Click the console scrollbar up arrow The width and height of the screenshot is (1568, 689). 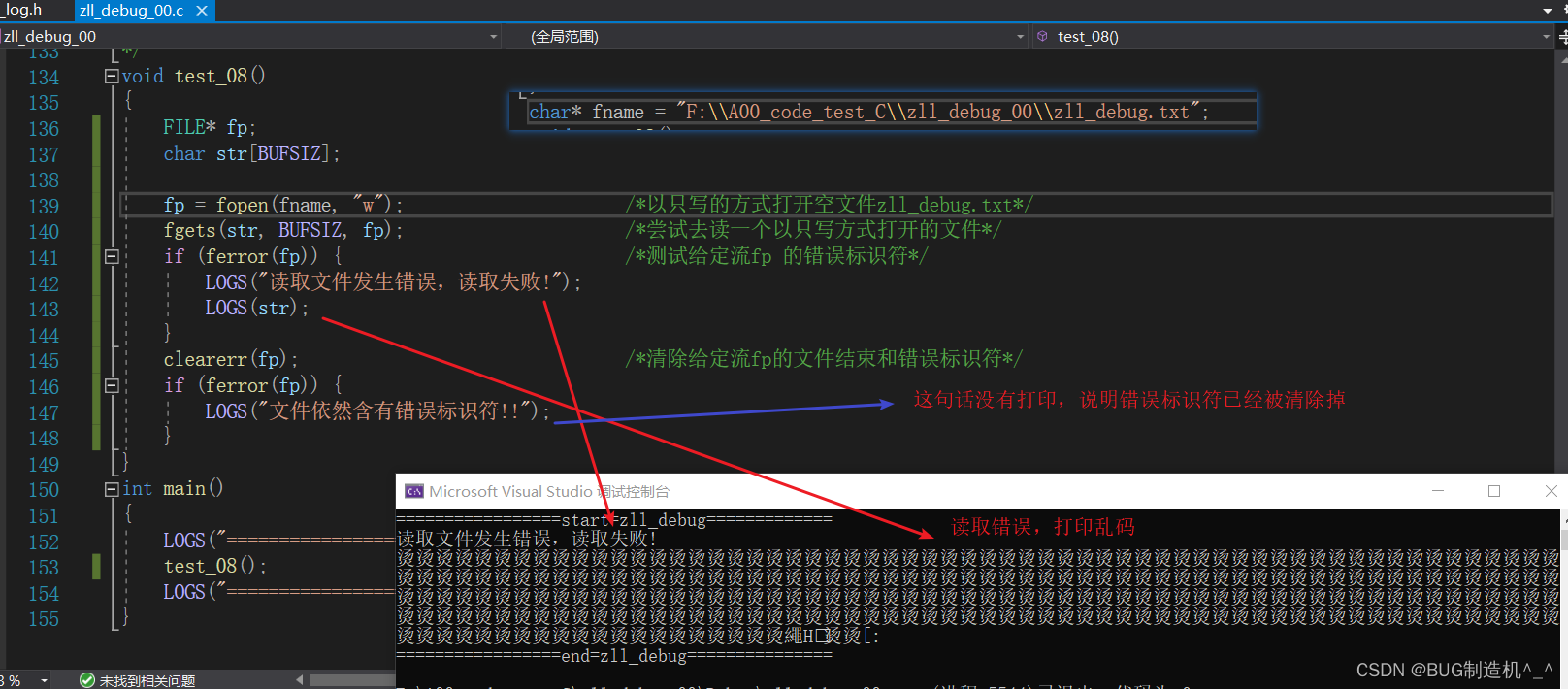coord(1563,518)
